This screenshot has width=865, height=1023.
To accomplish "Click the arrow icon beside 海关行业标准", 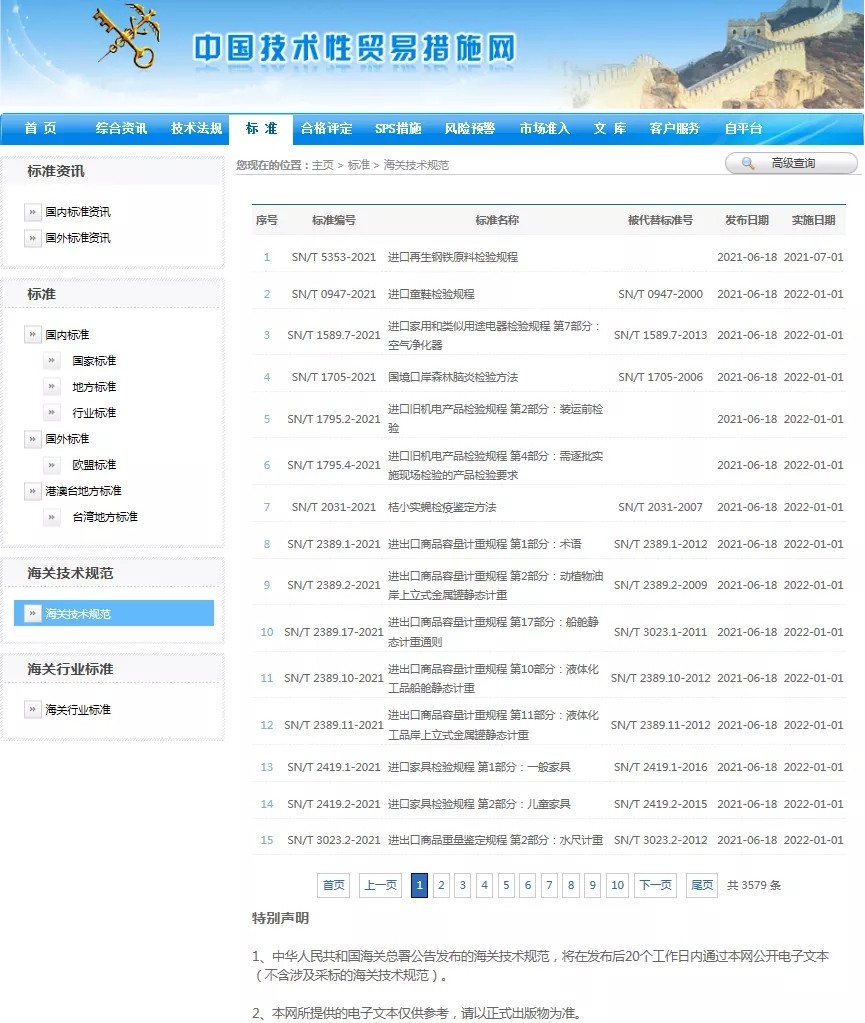I will pyautogui.click(x=35, y=708).
